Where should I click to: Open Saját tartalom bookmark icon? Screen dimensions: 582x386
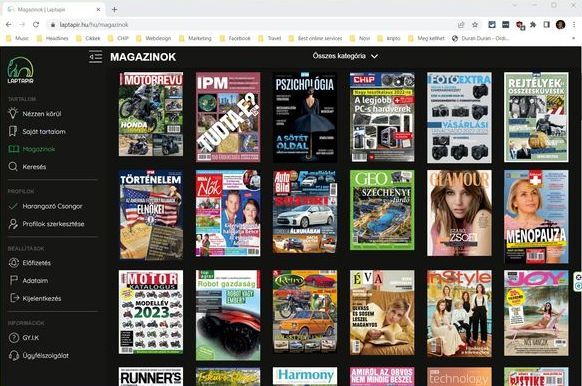(x=13, y=131)
